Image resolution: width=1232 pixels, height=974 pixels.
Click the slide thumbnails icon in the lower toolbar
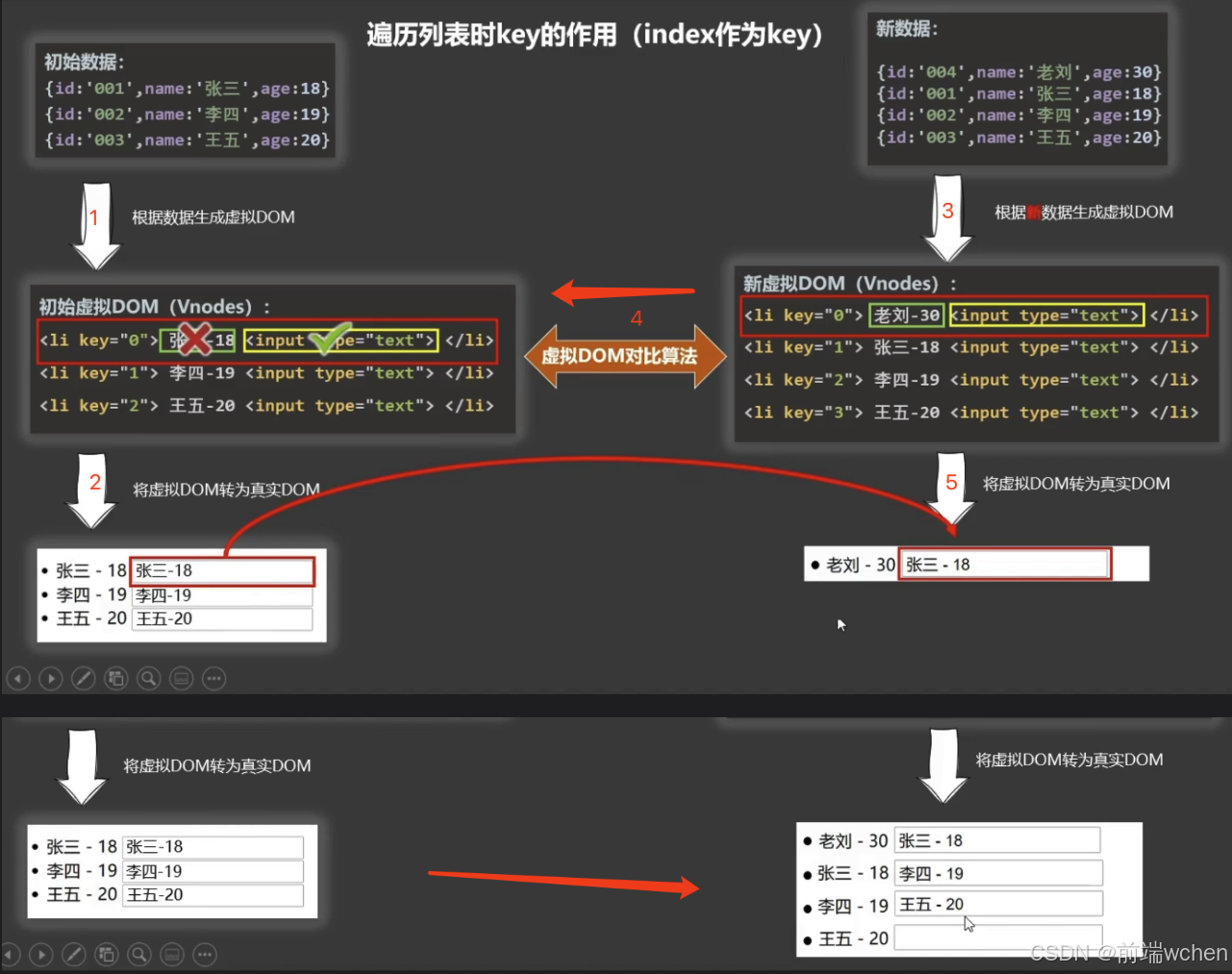point(107,954)
